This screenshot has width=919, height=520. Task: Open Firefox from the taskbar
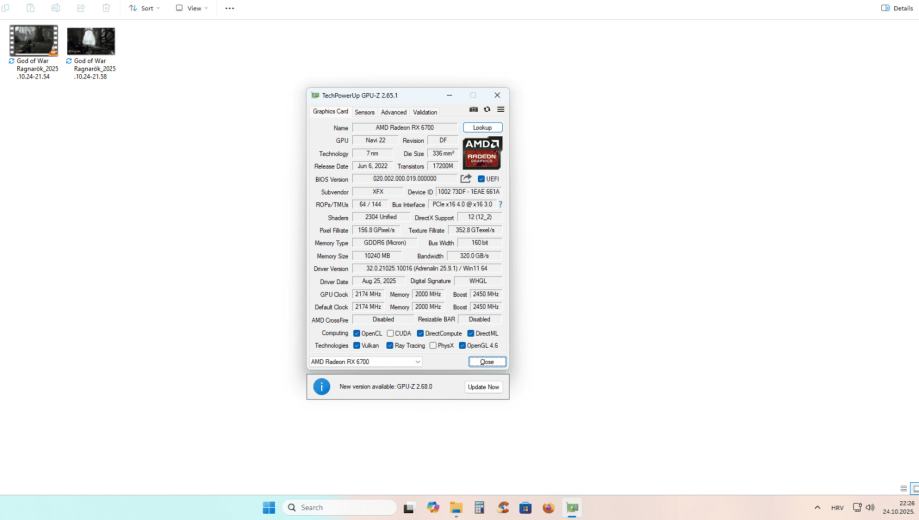point(549,508)
